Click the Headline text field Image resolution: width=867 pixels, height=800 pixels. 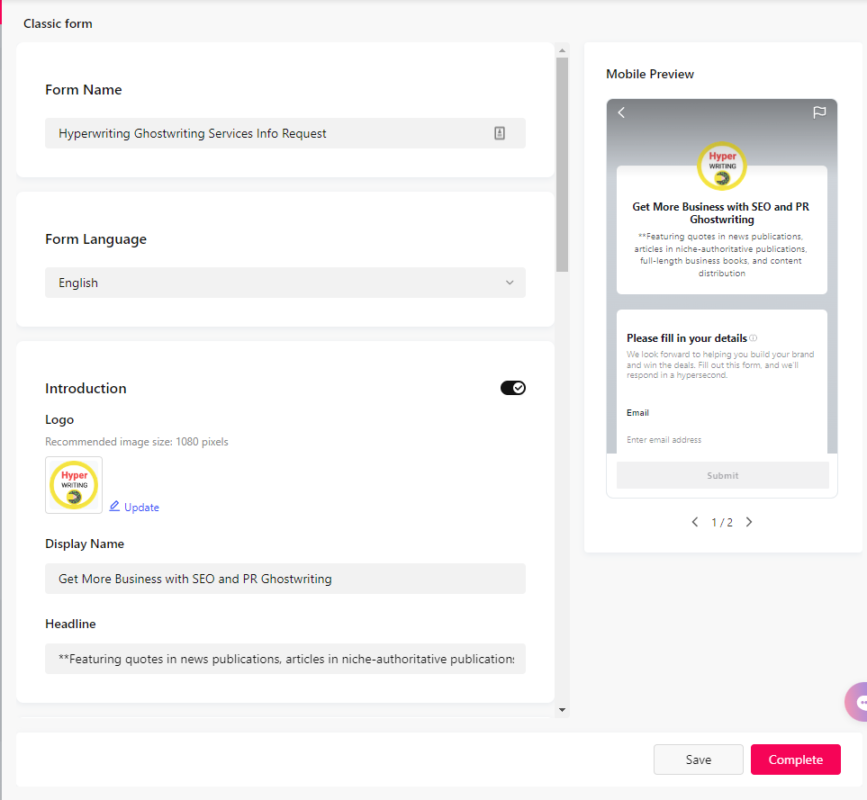click(x=285, y=659)
